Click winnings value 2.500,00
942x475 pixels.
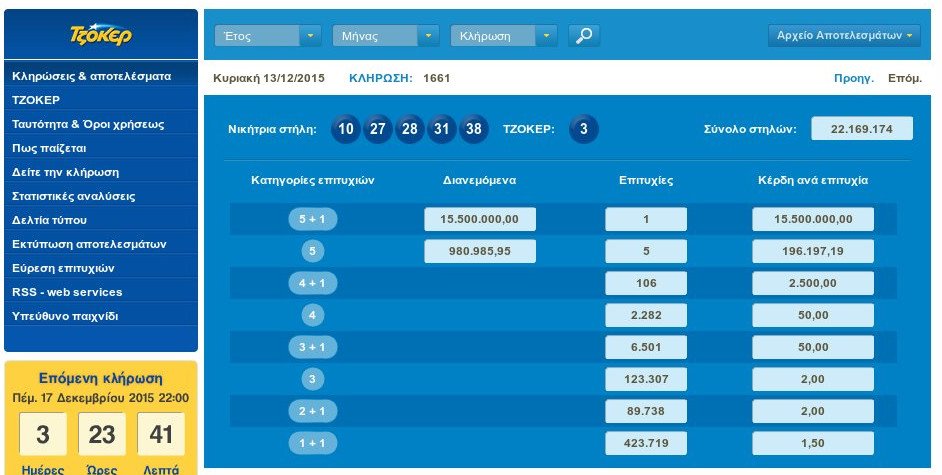coord(813,283)
